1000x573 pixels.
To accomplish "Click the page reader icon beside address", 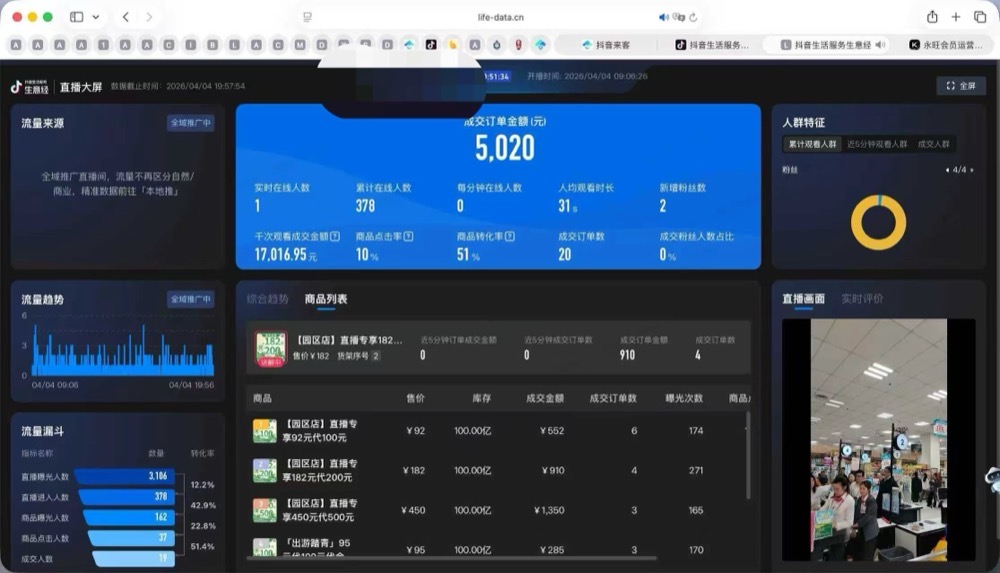I will coord(307,17).
